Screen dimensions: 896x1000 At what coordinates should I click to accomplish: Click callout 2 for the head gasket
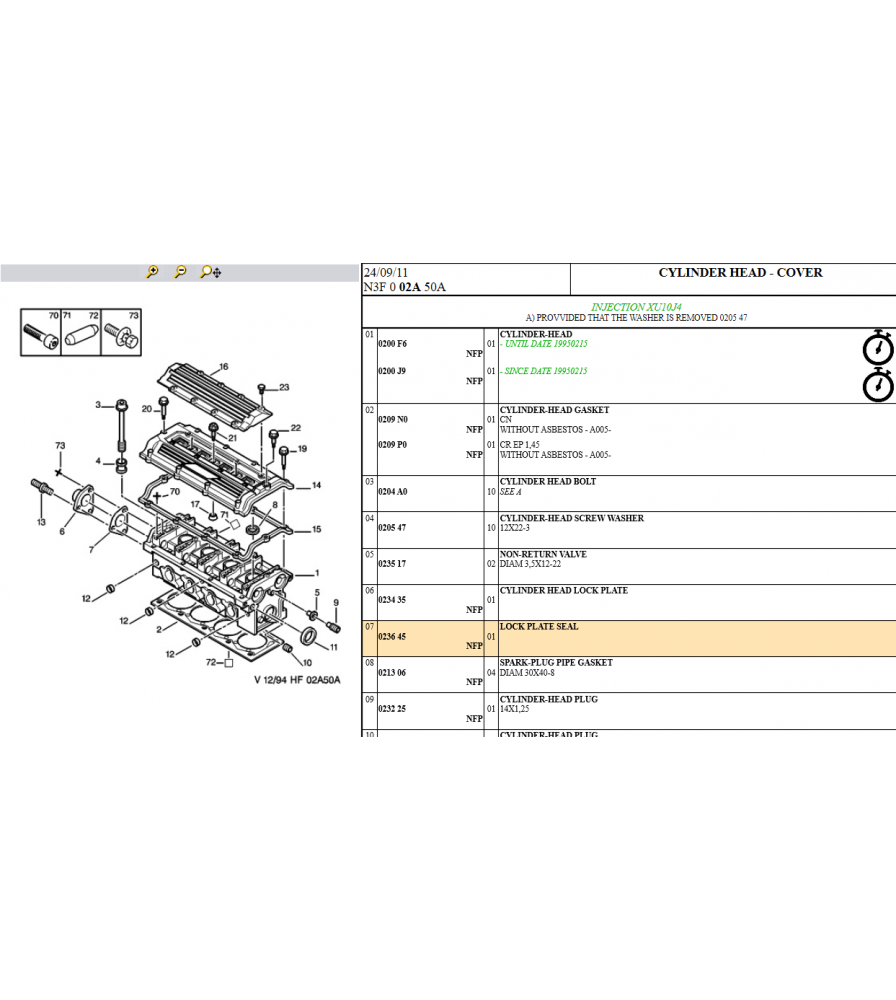[x=159, y=629]
